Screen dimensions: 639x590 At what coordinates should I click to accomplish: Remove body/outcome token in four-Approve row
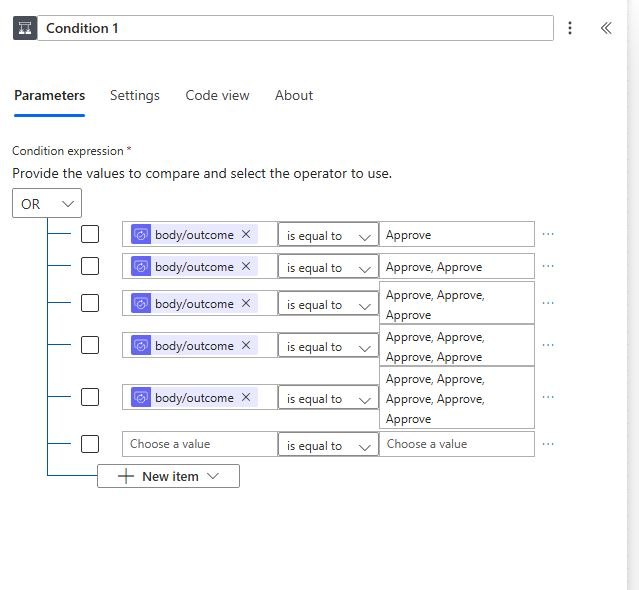tap(246, 346)
